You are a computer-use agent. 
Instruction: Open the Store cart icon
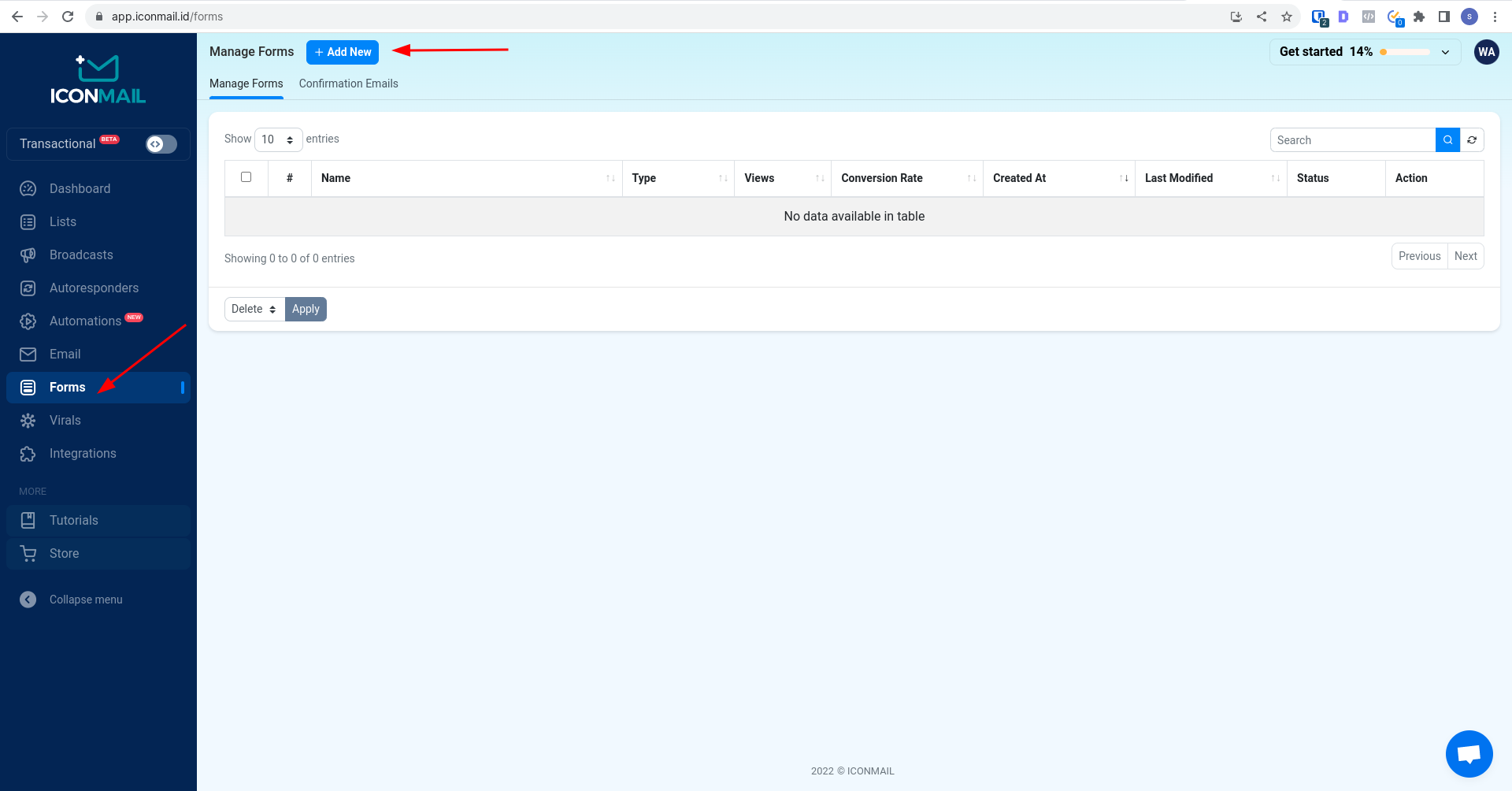(28, 554)
